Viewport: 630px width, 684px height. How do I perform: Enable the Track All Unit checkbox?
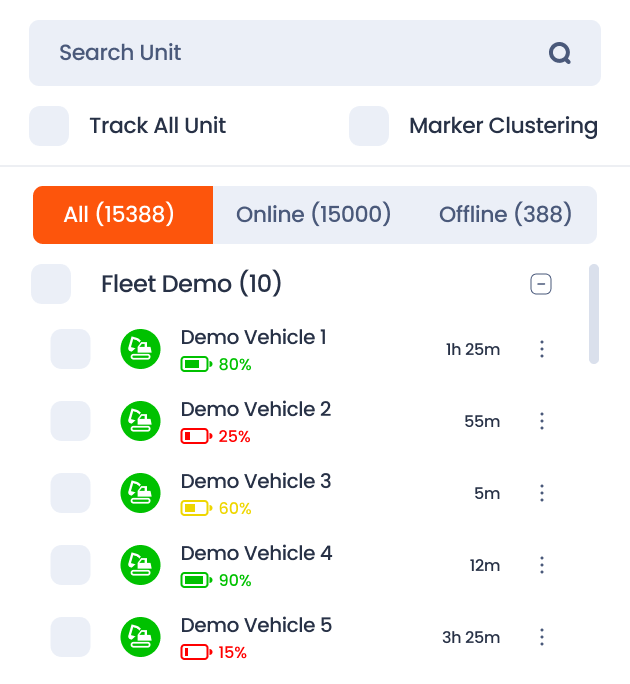[x=49, y=126]
